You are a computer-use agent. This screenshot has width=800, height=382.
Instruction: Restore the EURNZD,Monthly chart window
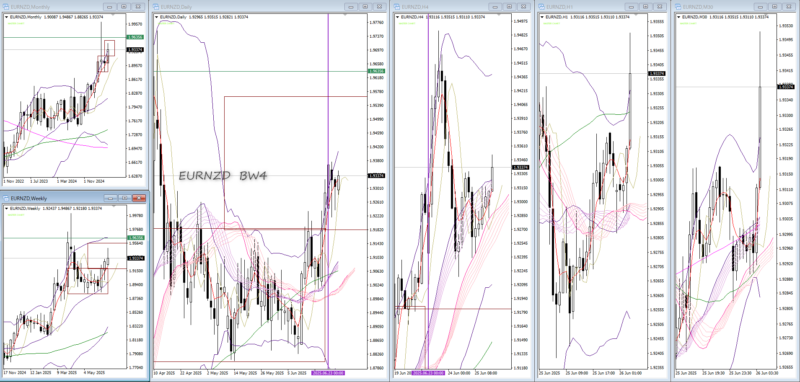tap(123, 7)
